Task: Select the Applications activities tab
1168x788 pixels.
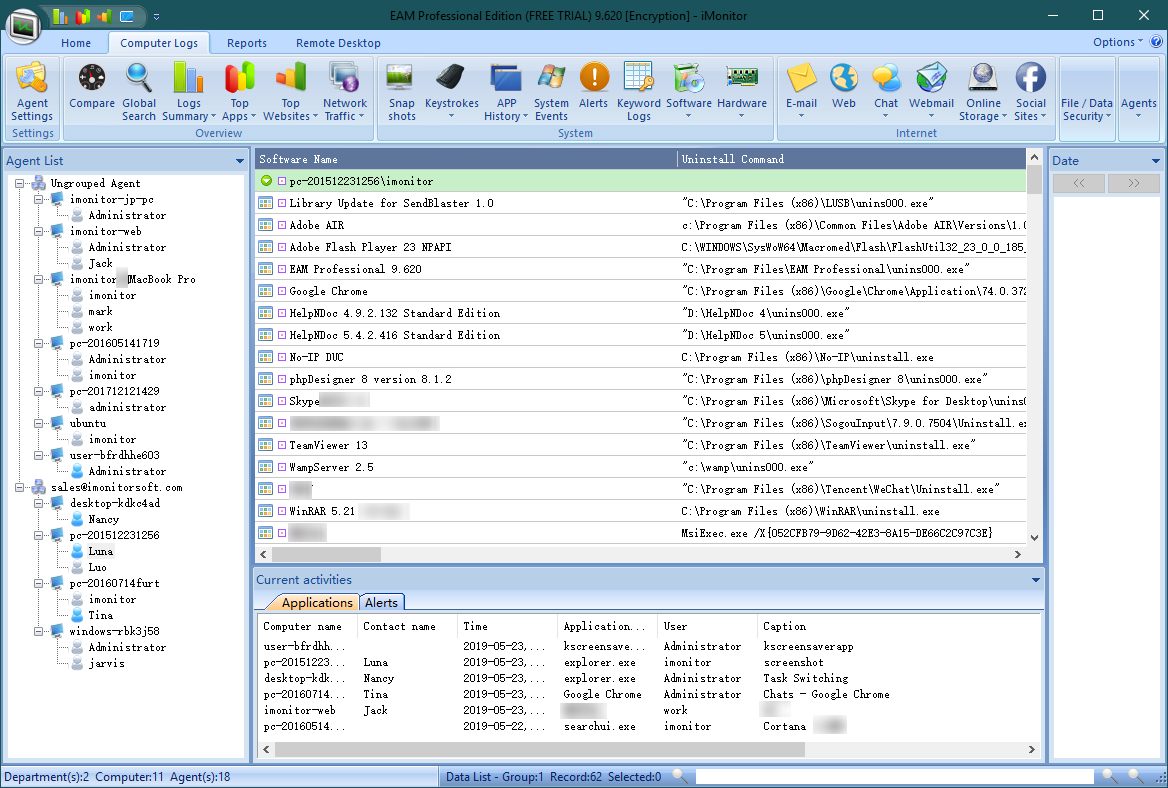Action: [x=317, y=603]
